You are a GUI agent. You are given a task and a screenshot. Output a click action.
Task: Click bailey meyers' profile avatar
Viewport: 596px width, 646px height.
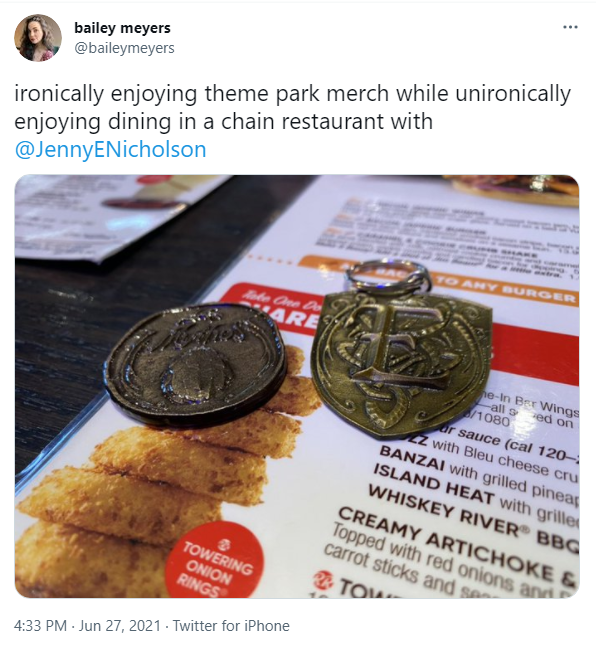tap(38, 38)
